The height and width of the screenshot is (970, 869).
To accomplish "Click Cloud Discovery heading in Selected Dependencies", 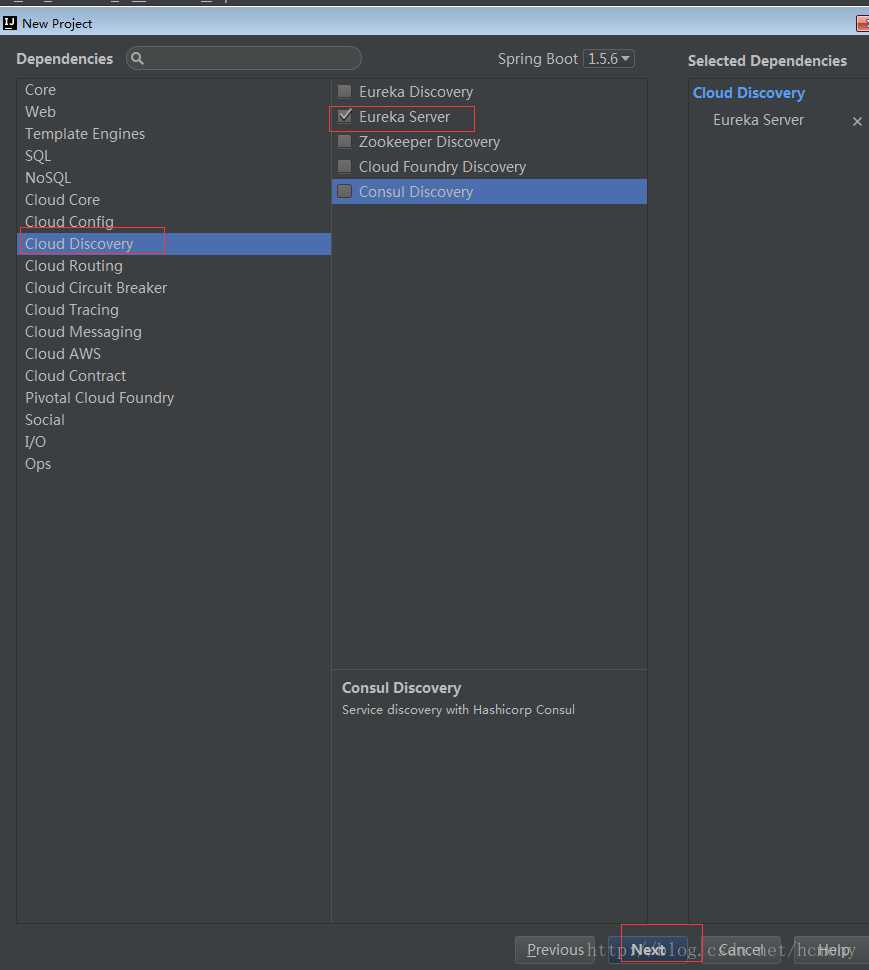I will point(748,93).
